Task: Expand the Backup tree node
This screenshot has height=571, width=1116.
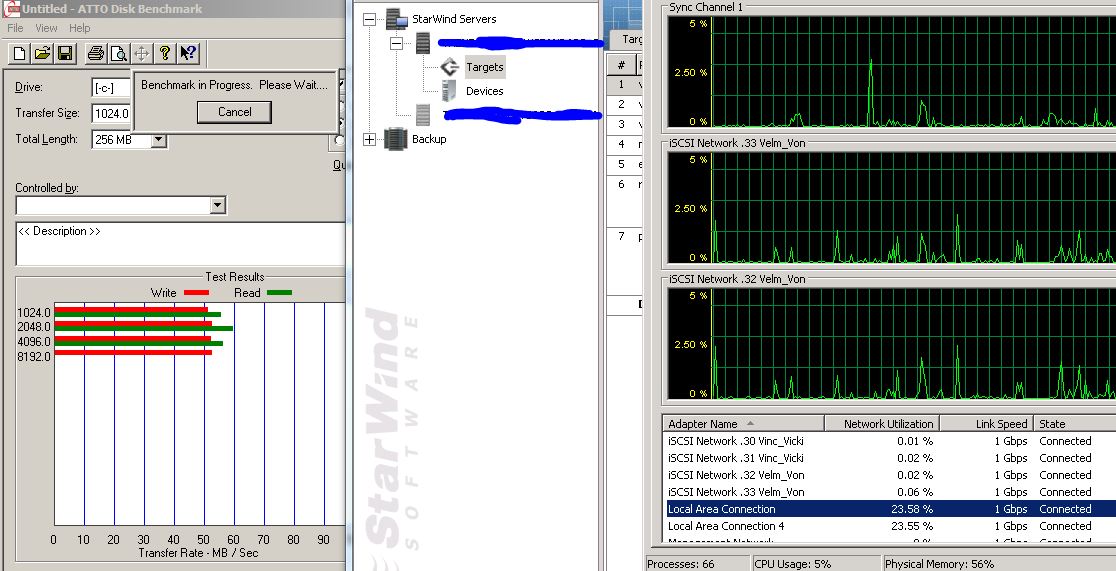Action: click(369, 140)
